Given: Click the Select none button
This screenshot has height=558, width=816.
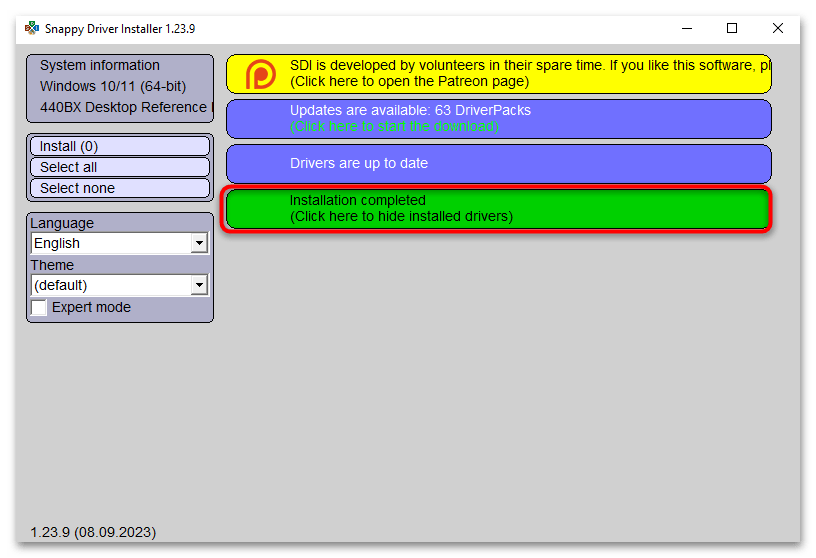Looking at the screenshot, I should point(120,188).
